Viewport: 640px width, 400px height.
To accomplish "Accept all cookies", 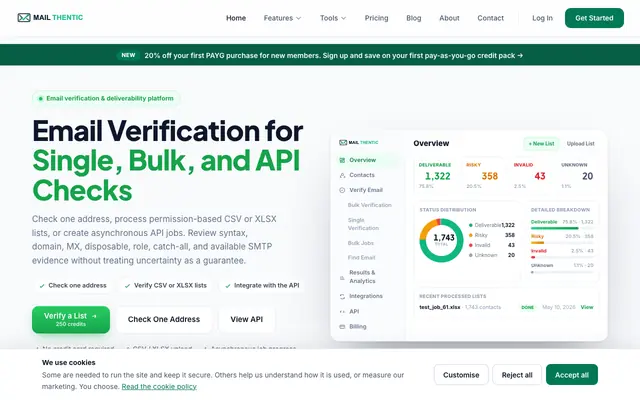I will (x=572, y=375).
